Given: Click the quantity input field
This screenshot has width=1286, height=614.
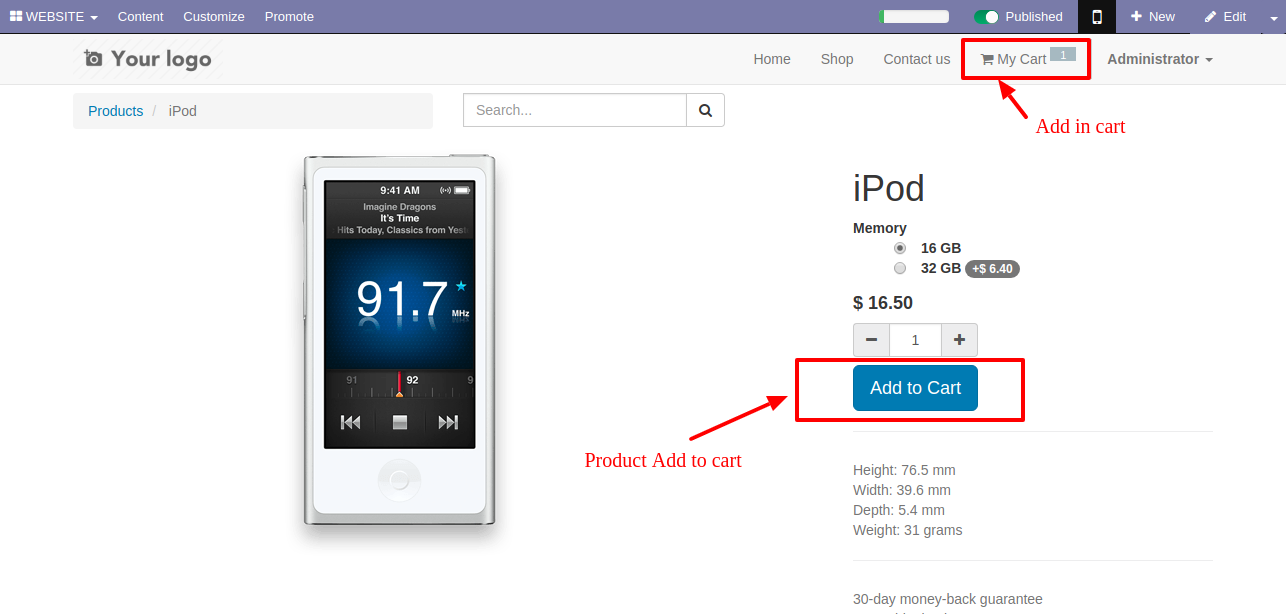Looking at the screenshot, I should click(915, 340).
